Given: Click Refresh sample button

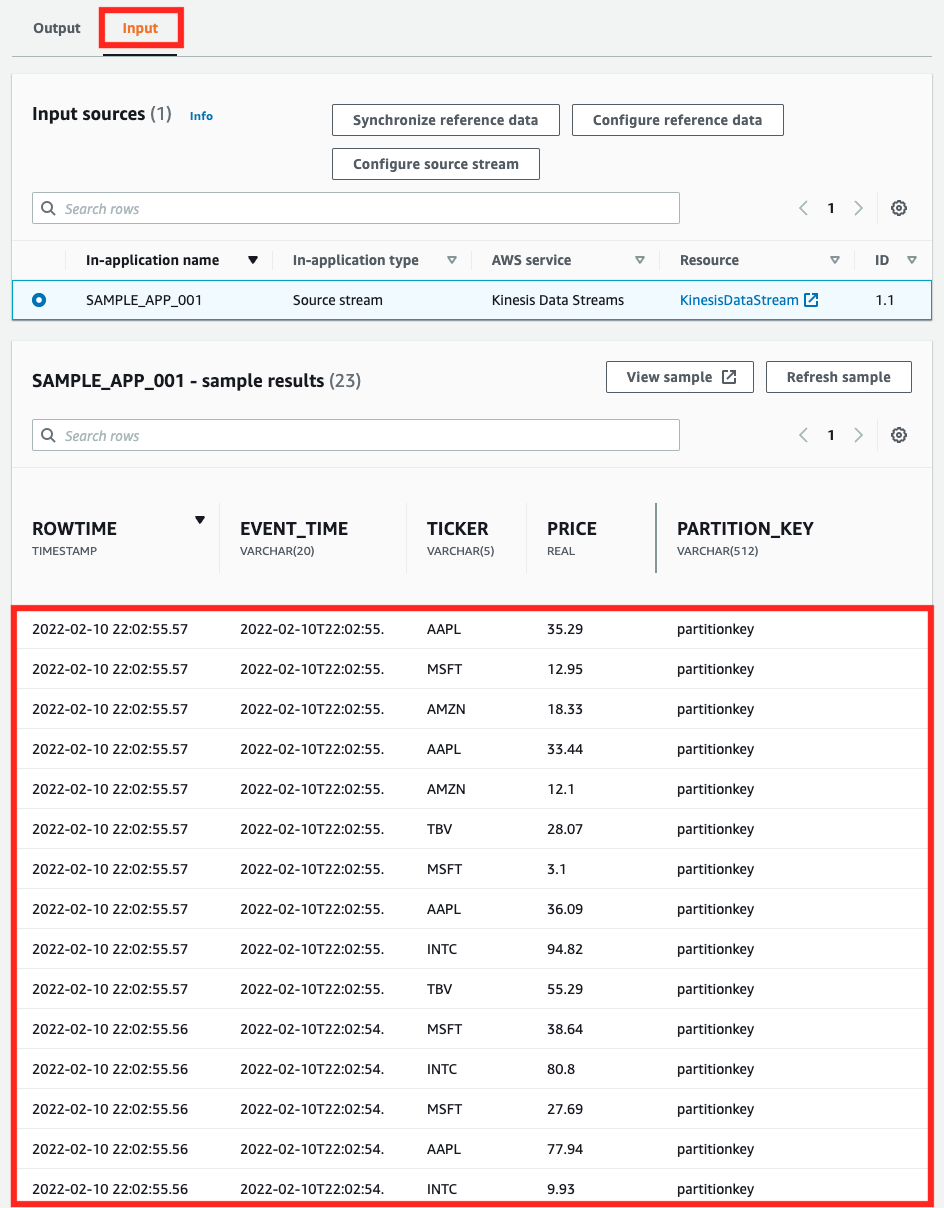Looking at the screenshot, I should pos(838,377).
